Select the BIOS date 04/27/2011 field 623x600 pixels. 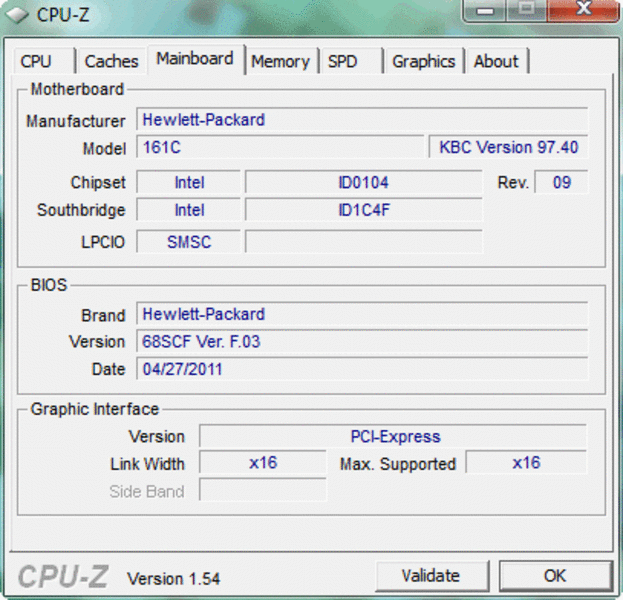coord(361,369)
